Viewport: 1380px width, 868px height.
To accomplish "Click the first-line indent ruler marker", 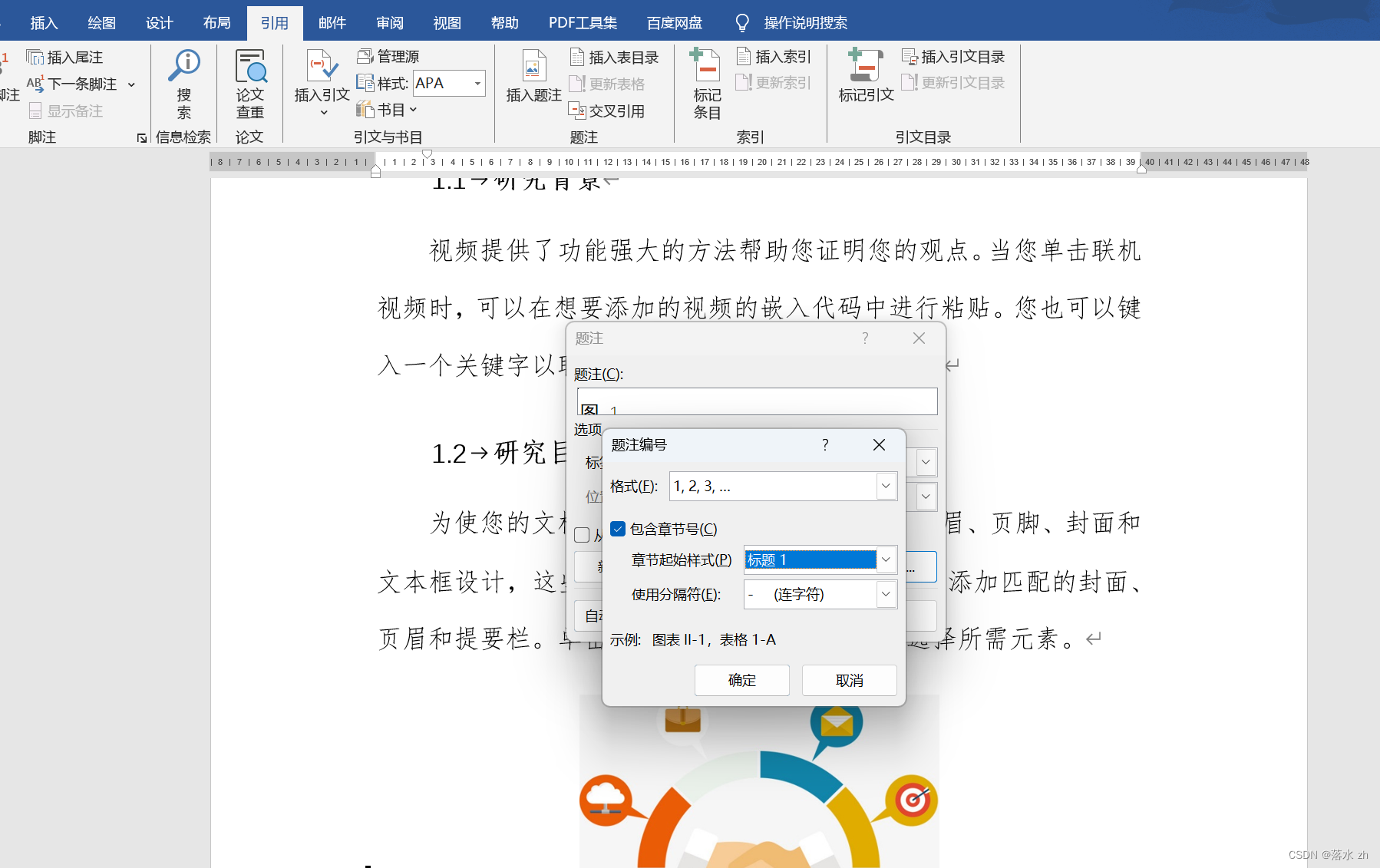I will pos(428,153).
